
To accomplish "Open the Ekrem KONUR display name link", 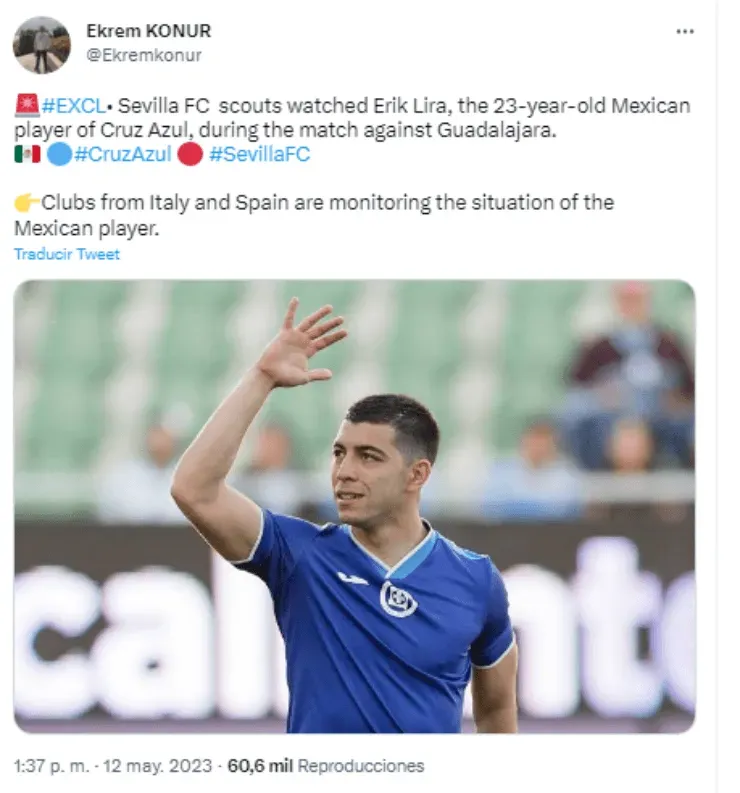I will point(148,31).
